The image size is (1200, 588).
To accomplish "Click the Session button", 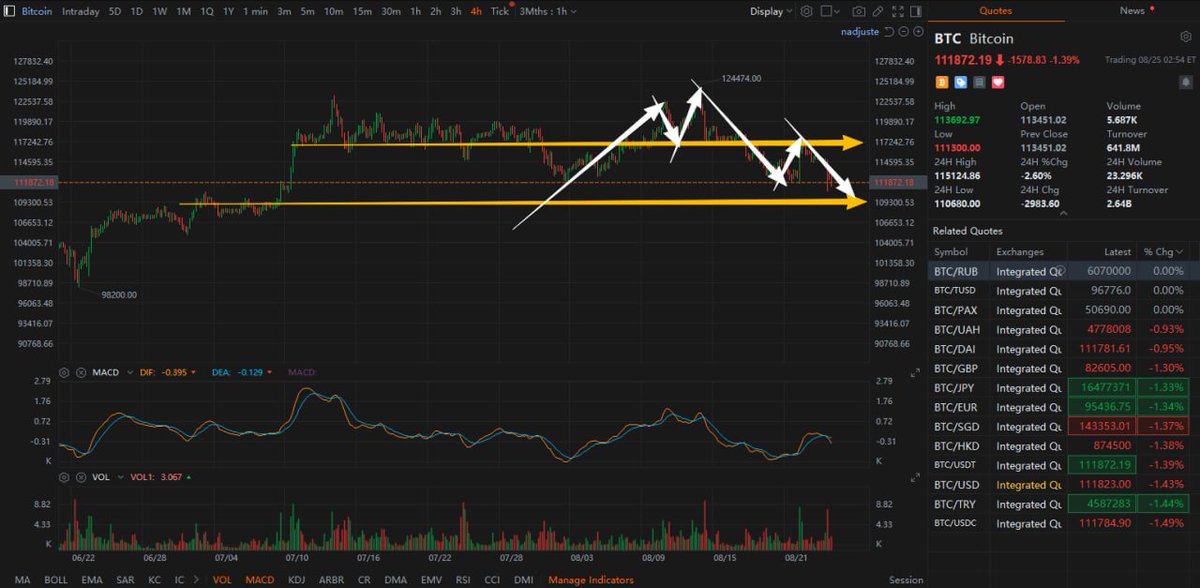I will coord(906,580).
